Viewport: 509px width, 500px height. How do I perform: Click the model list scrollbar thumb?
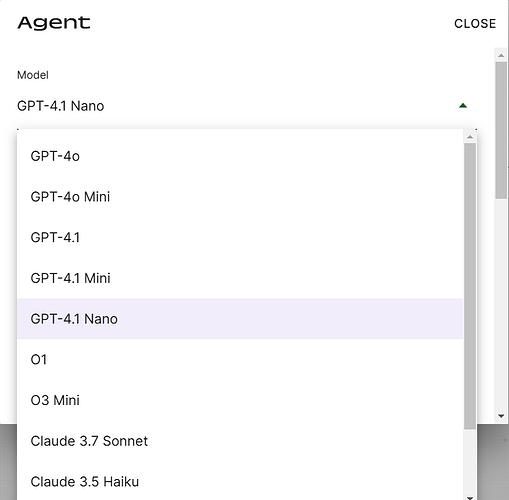470,286
